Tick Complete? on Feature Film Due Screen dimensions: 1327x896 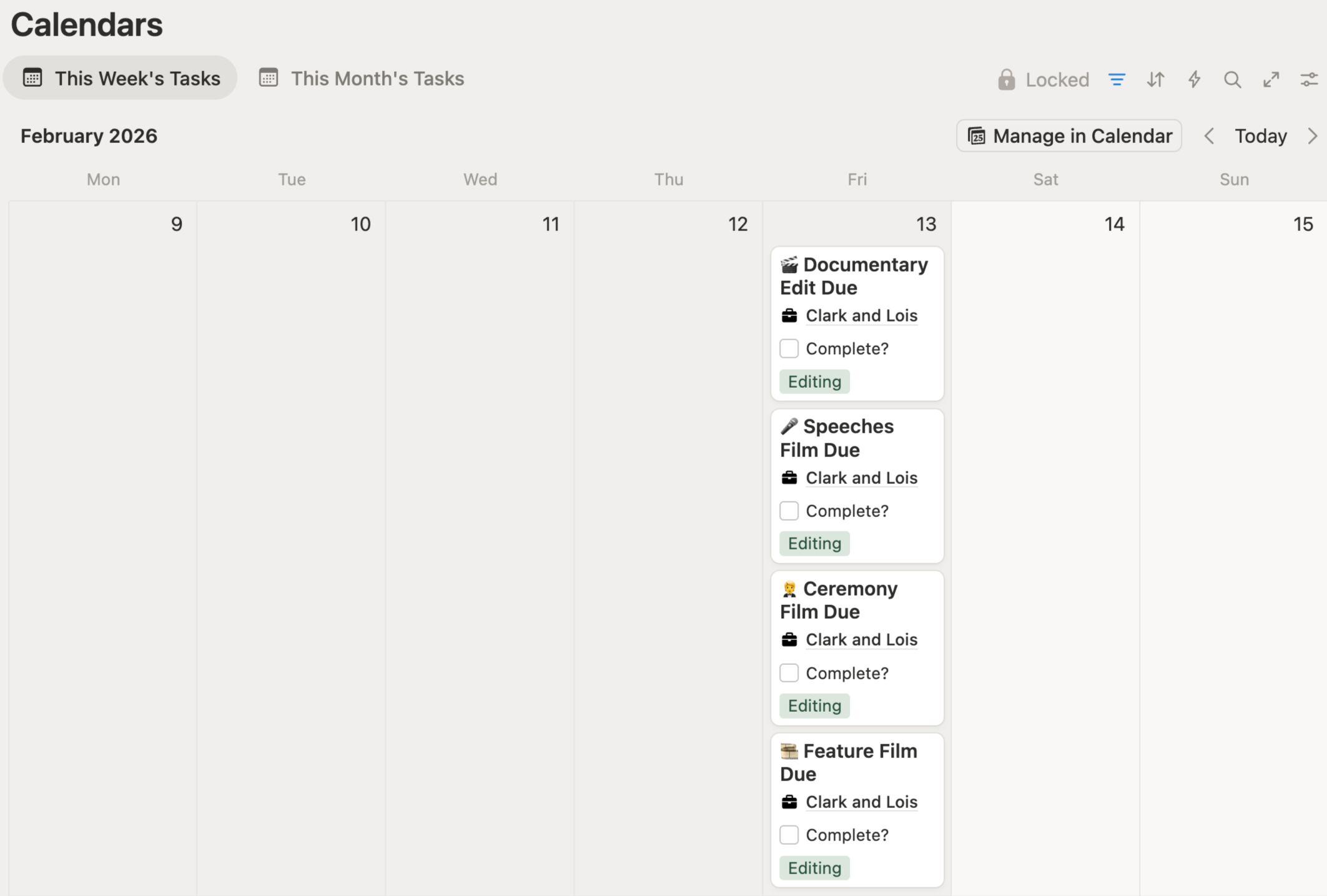pyautogui.click(x=789, y=835)
